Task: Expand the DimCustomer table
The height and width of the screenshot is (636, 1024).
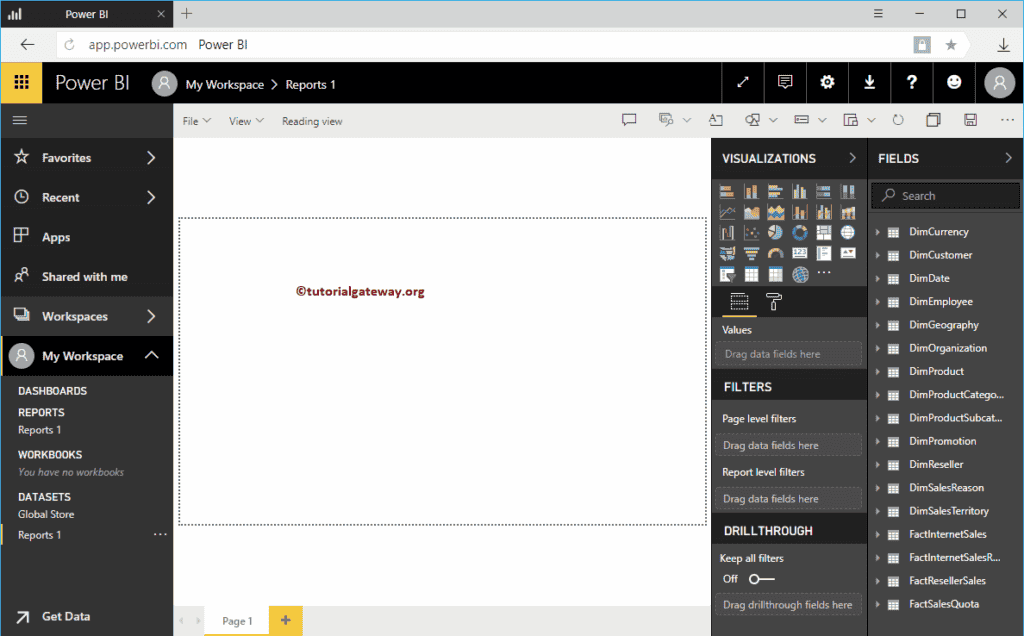Action: click(878, 255)
